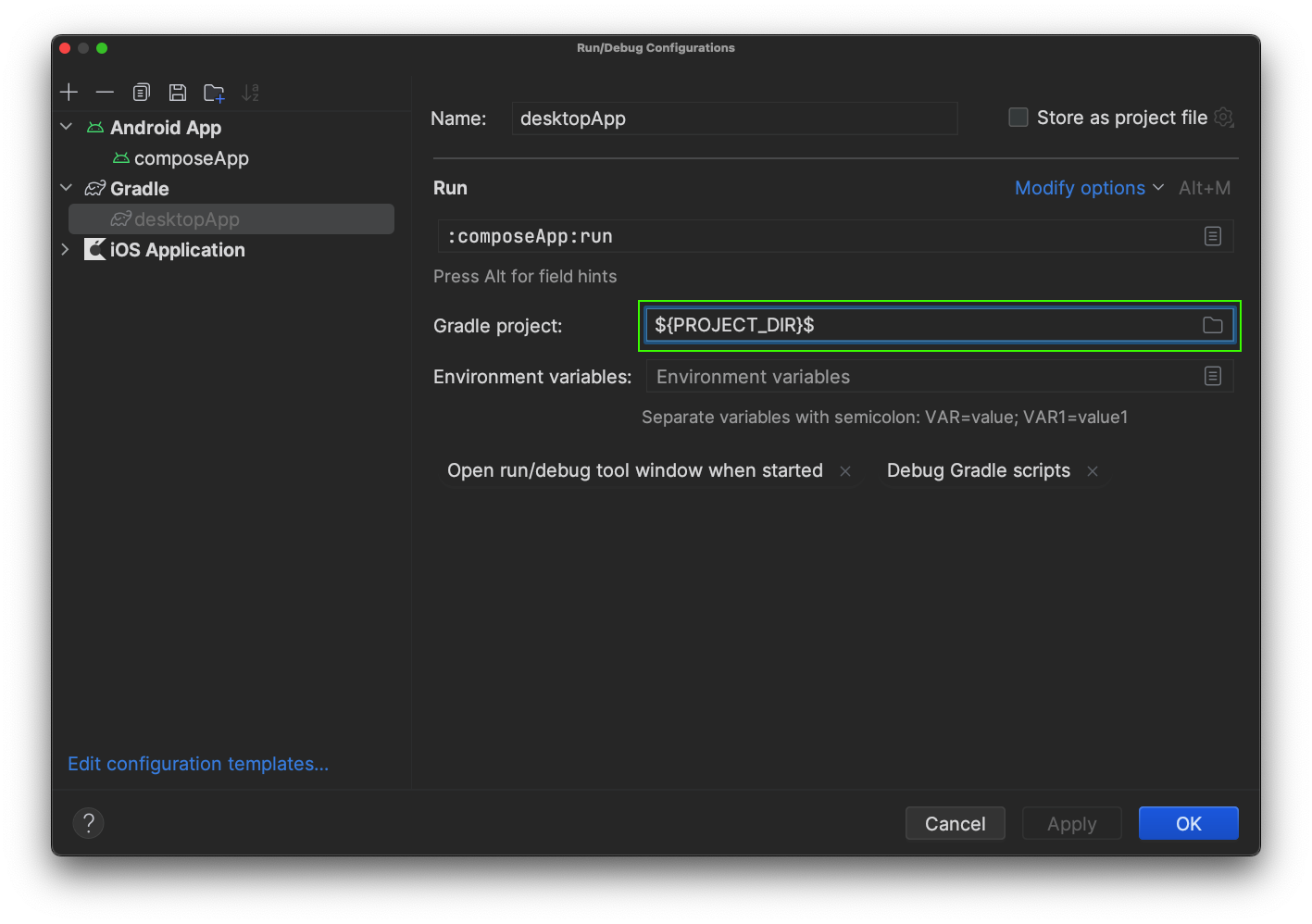Select the iOS Application group label
The width and height of the screenshot is (1312, 924).
pos(178,250)
